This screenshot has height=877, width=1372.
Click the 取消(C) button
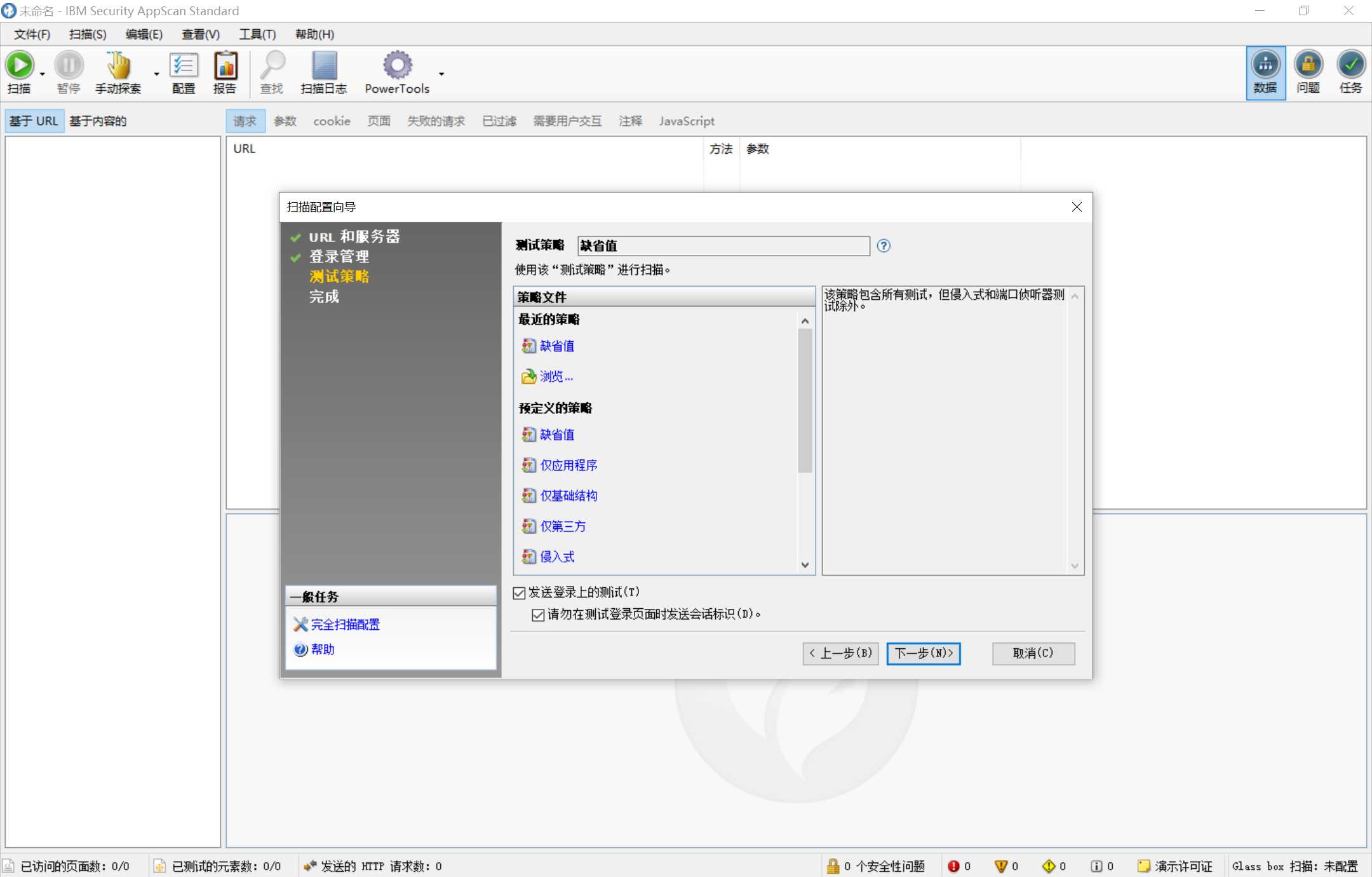[x=1033, y=653]
